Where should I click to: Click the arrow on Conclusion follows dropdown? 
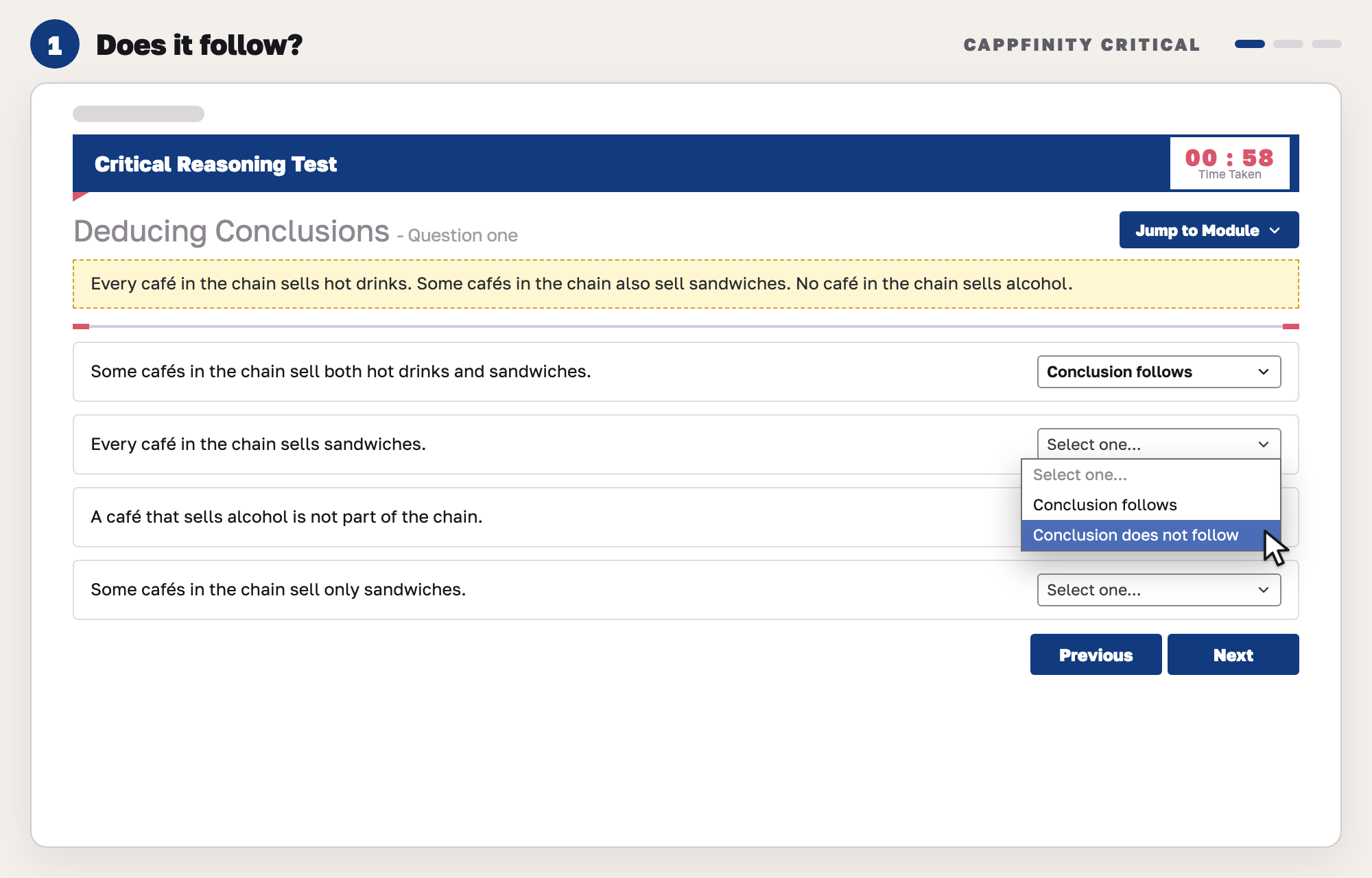pos(1264,372)
